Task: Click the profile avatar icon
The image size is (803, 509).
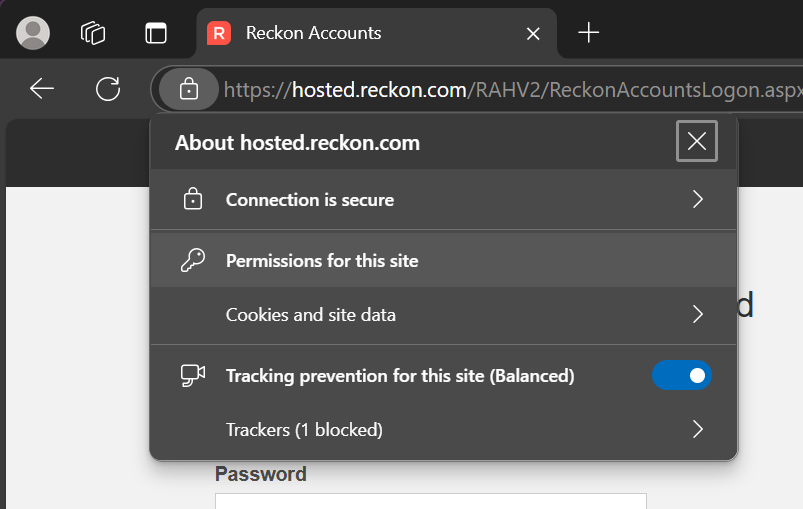Action: tap(33, 33)
